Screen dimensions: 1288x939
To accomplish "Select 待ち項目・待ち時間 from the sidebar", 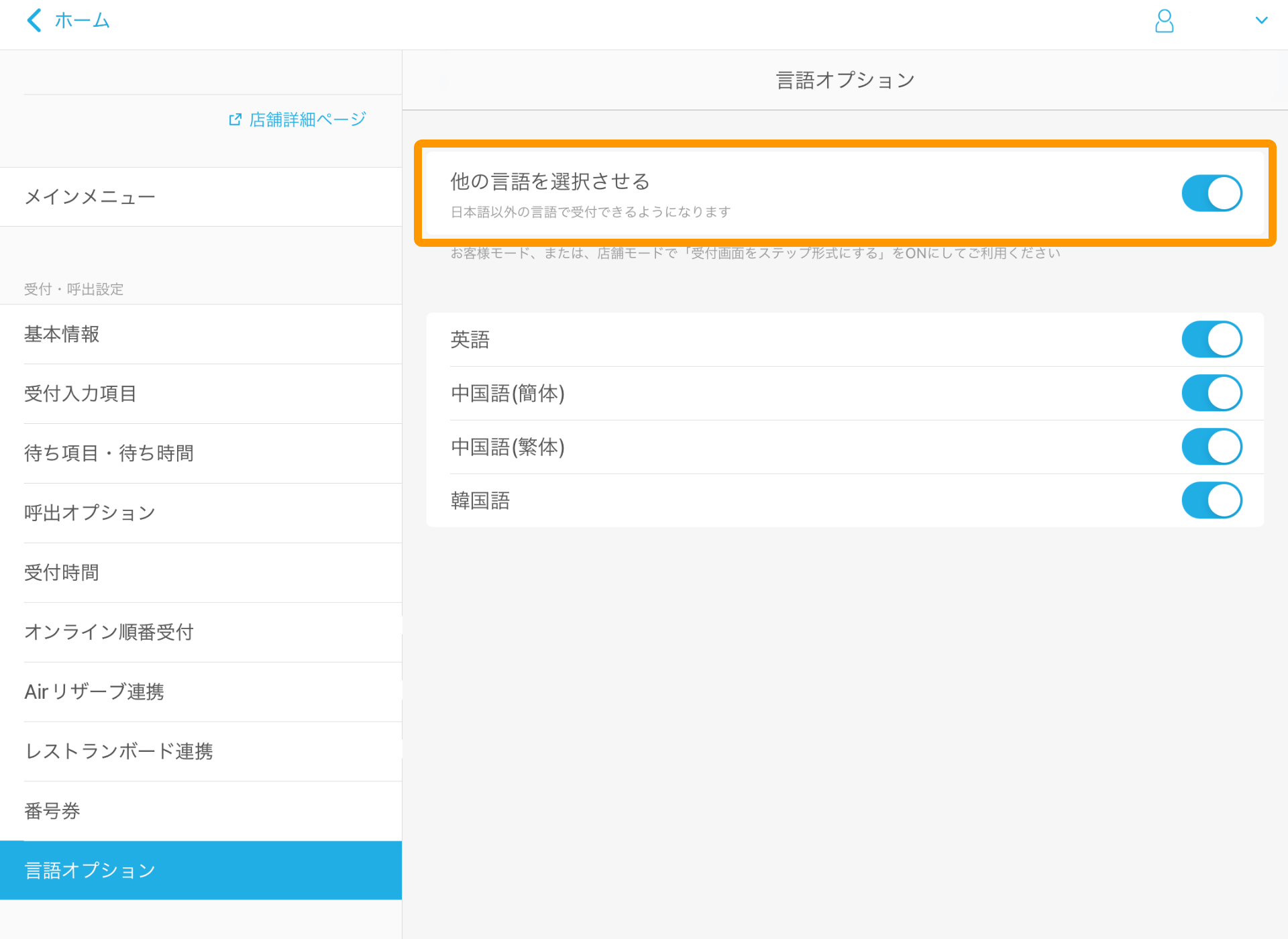I will coord(109,453).
